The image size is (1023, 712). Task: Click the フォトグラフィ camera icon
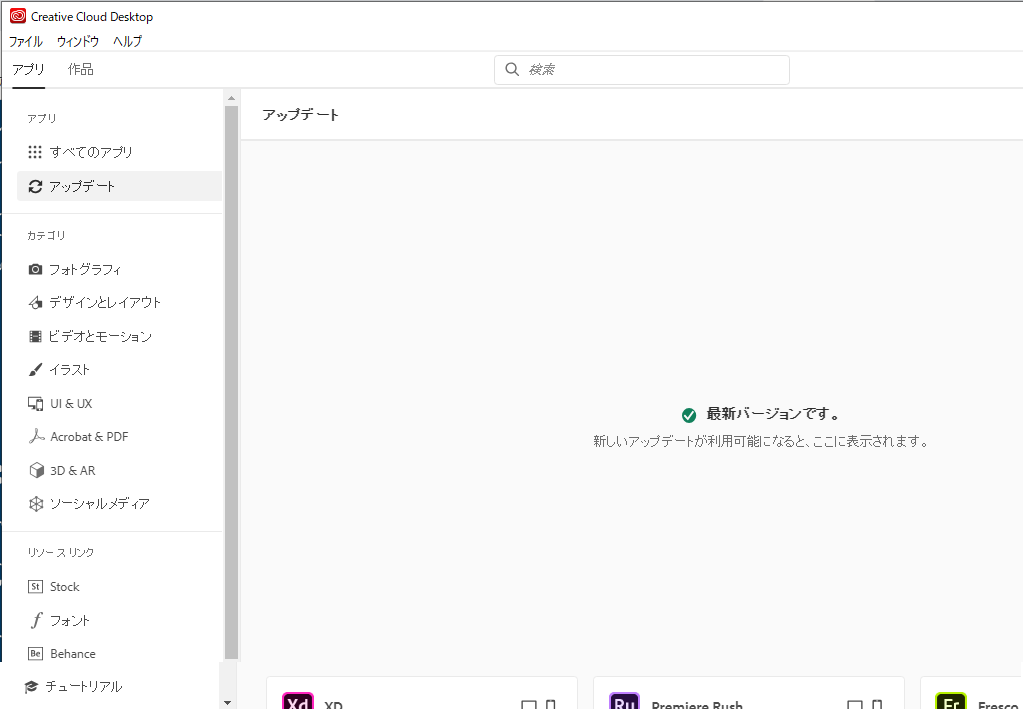pos(35,269)
